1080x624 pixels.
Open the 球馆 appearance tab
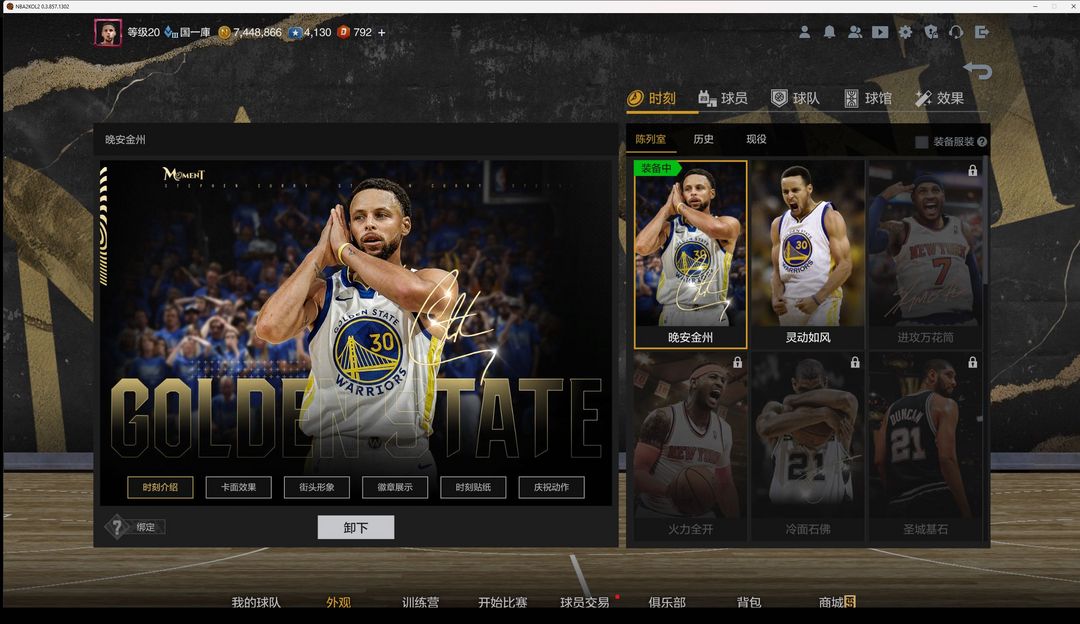(x=867, y=98)
